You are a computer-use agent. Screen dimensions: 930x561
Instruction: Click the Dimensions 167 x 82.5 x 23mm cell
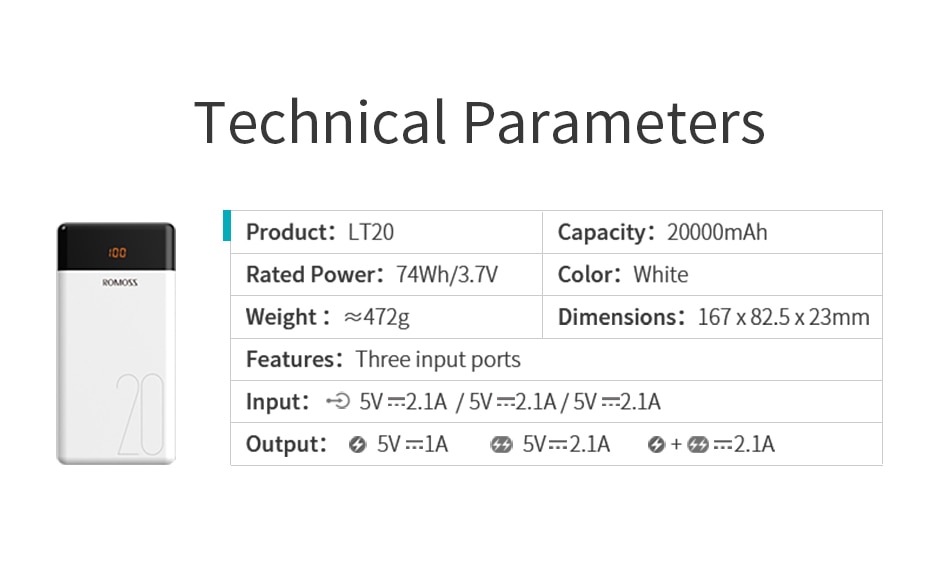coord(712,317)
